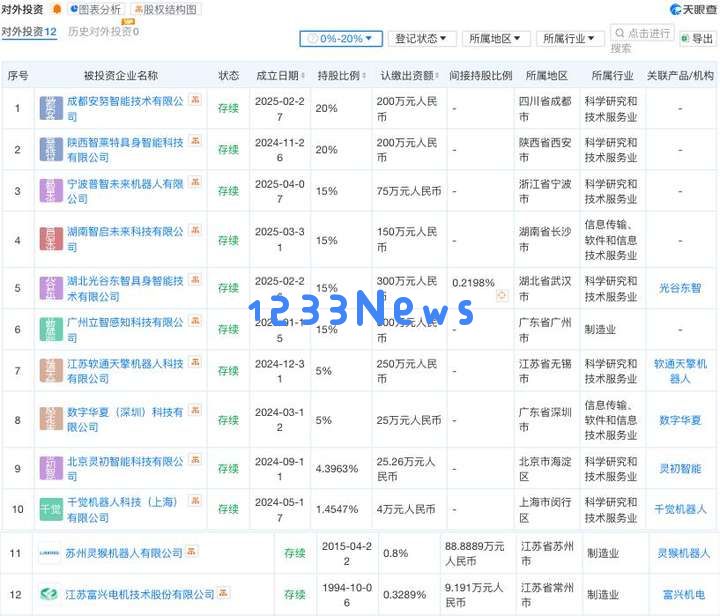This screenshot has width=720, height=616.
Task: Click the green 千觉 logo thumbnail
Action: 51,510
